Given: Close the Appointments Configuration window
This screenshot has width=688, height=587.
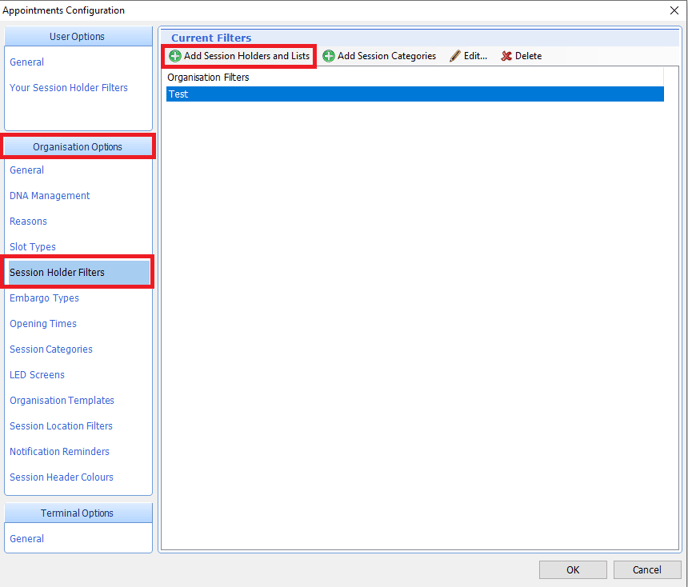Looking at the screenshot, I should pos(673,11).
